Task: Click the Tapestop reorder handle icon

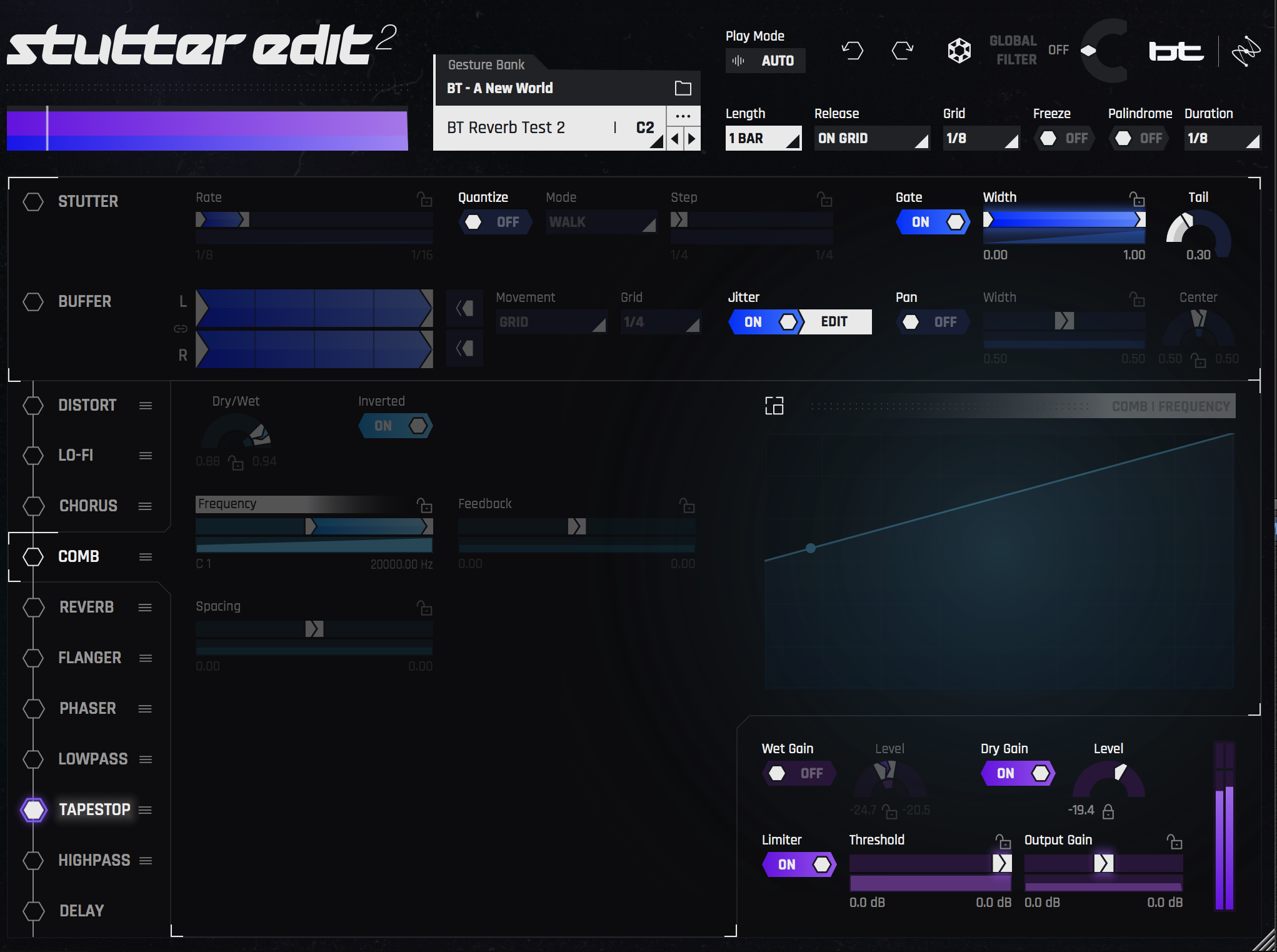Action: tap(146, 810)
